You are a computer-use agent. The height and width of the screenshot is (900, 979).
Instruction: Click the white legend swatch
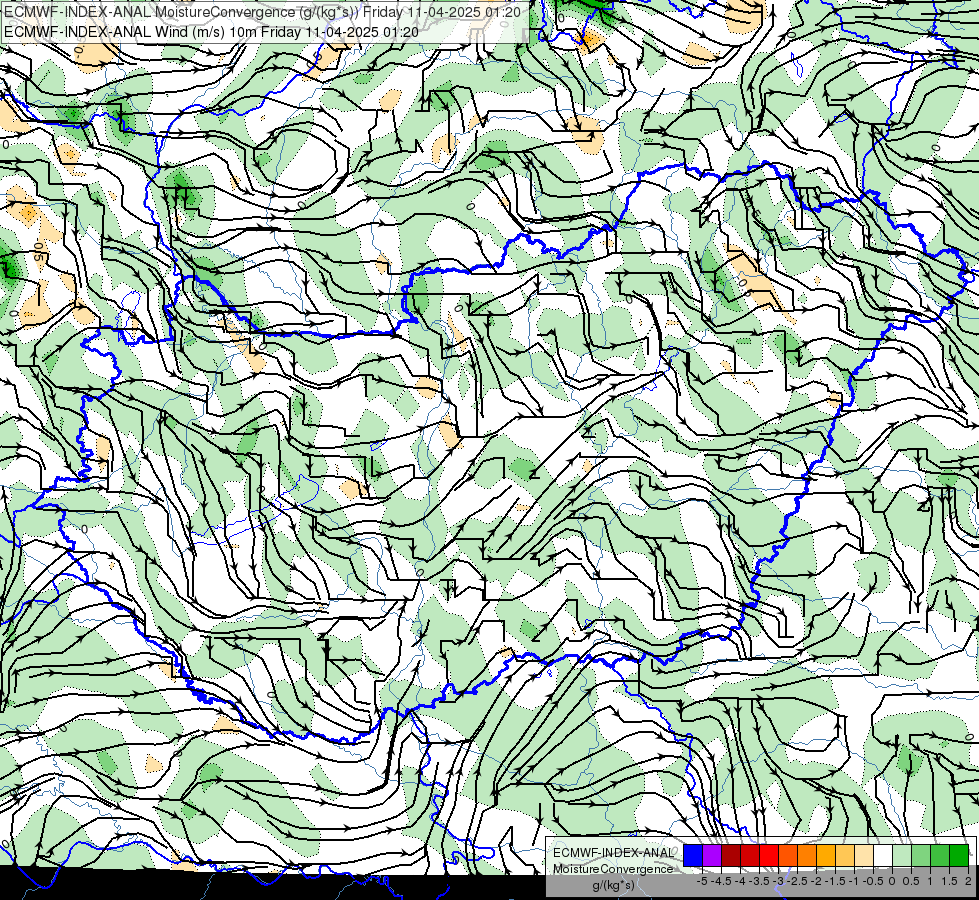[883, 855]
